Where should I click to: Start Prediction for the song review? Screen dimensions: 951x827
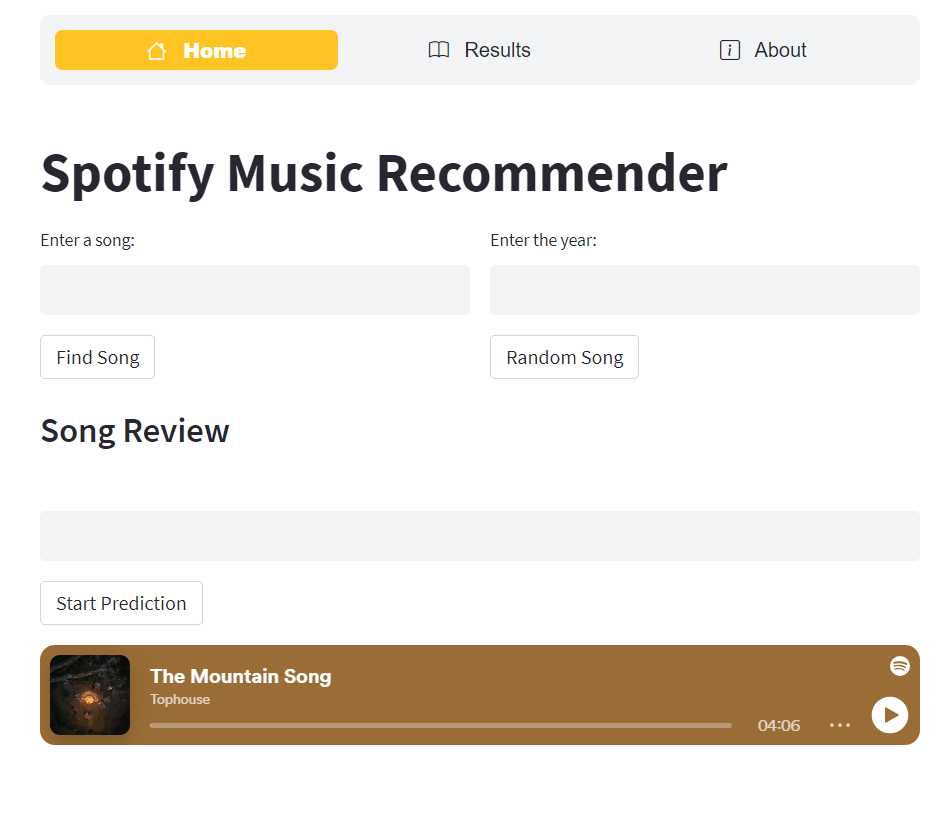(121, 603)
